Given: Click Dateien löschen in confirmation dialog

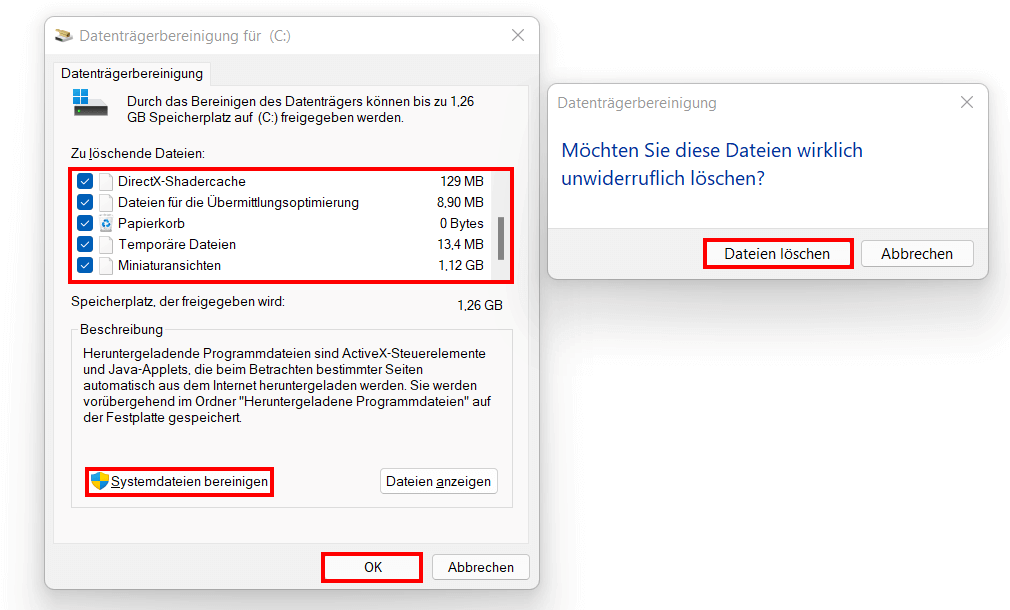Looking at the screenshot, I should [777, 254].
